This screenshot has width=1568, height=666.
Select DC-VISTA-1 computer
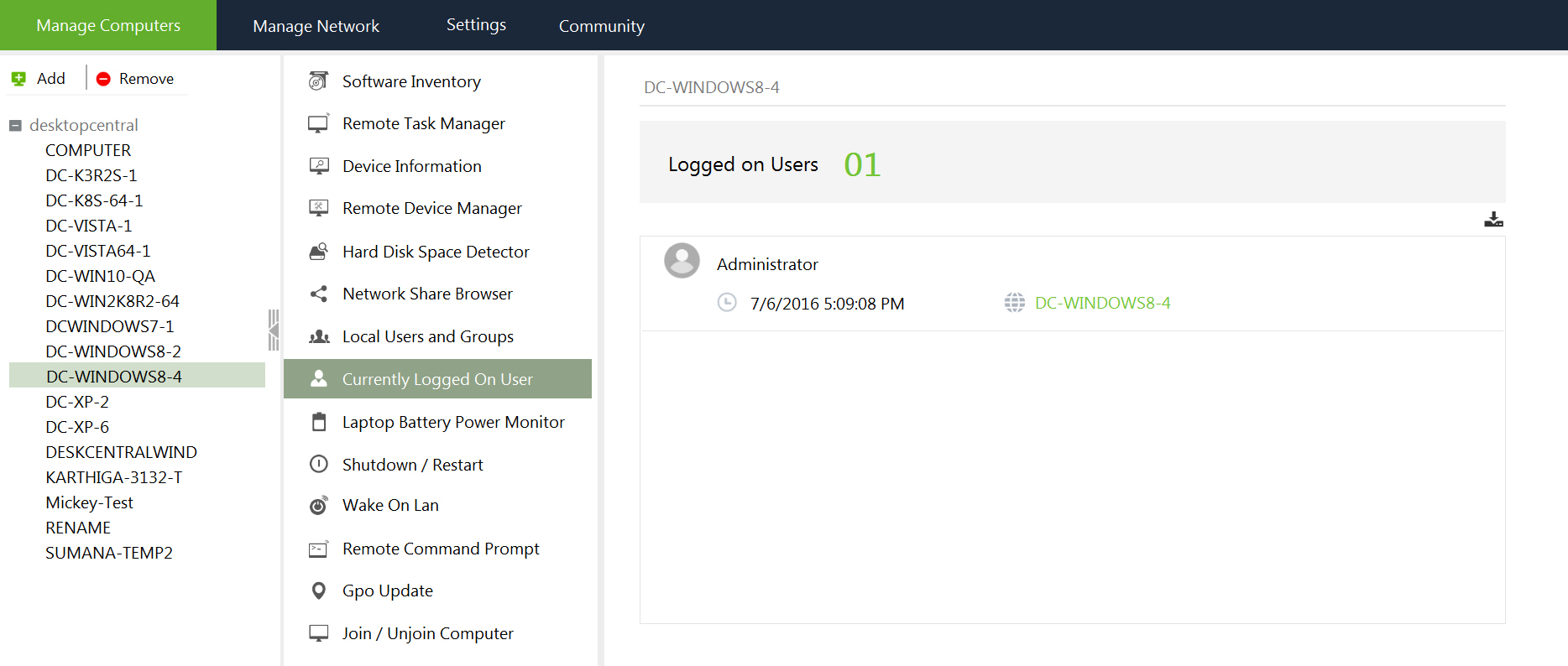(89, 226)
